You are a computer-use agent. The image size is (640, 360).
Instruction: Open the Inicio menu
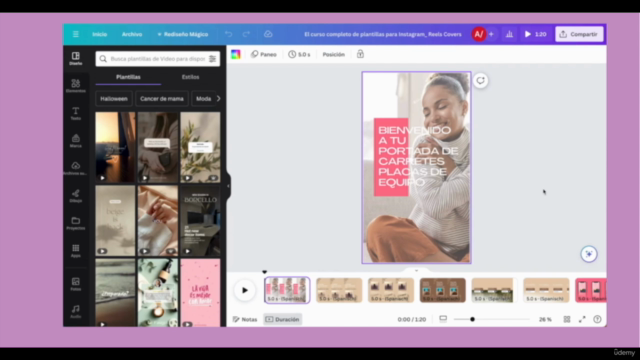(100, 34)
